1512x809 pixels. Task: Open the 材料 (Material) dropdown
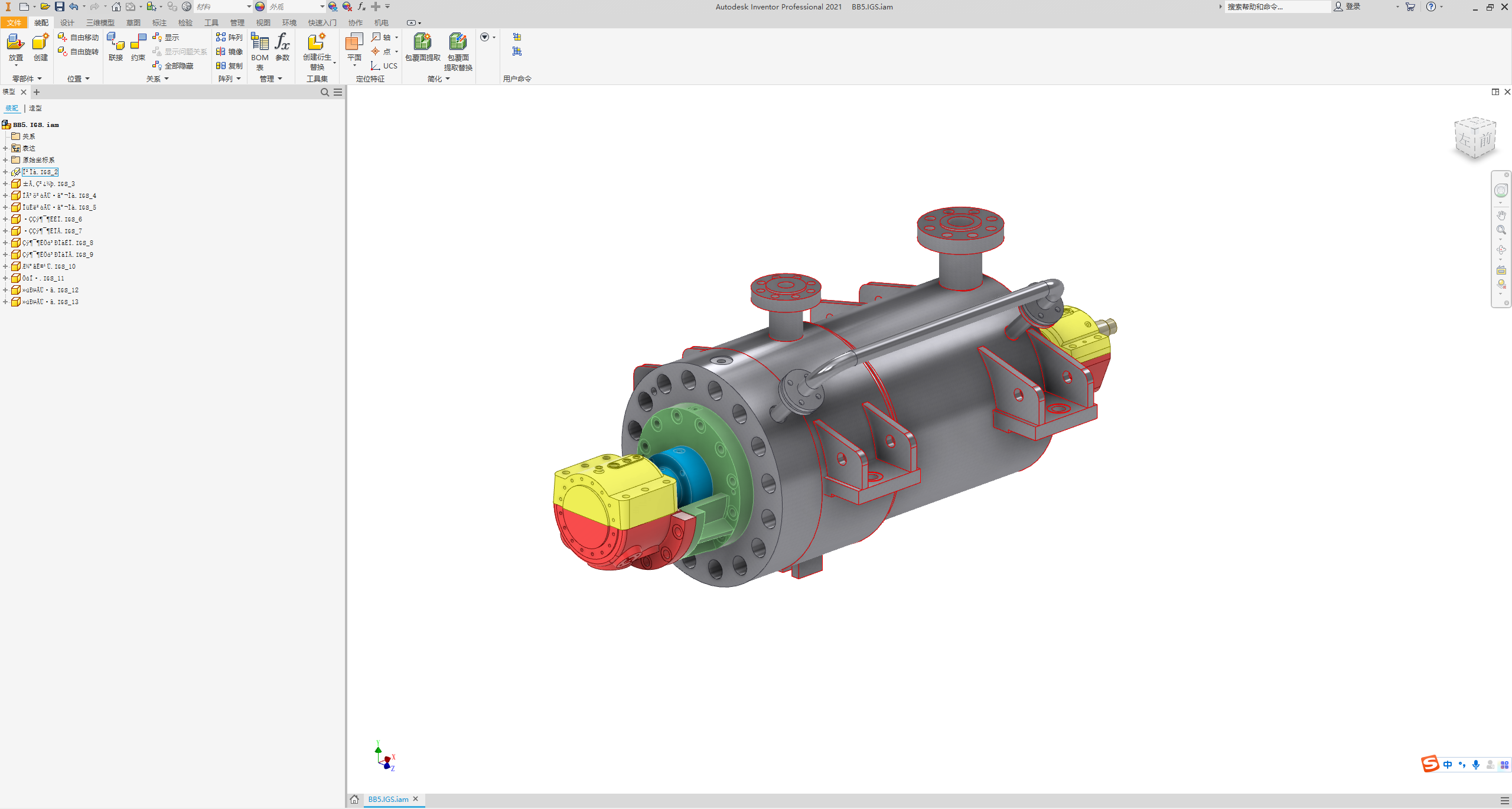(249, 6)
